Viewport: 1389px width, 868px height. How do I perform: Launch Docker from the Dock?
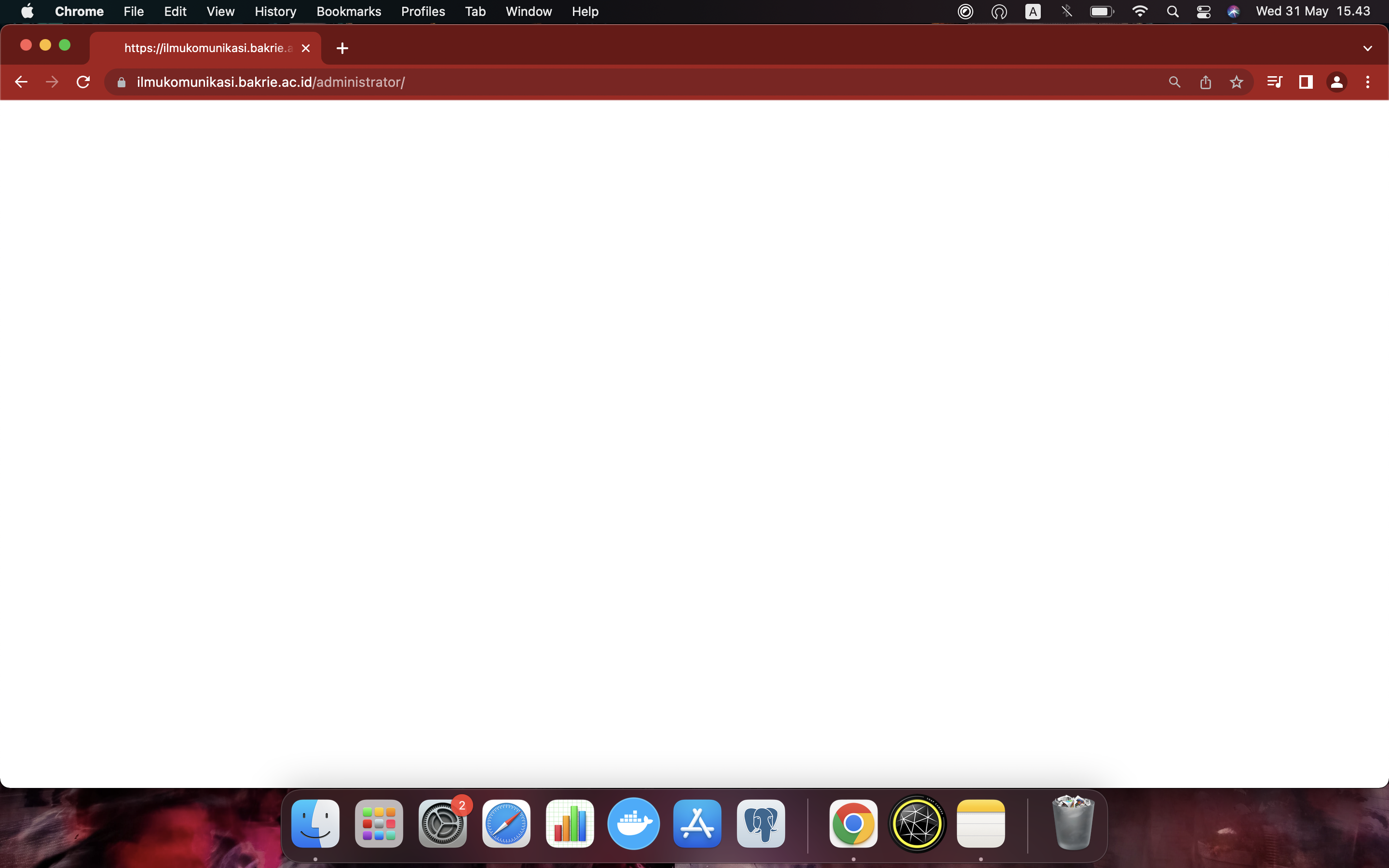click(x=634, y=823)
